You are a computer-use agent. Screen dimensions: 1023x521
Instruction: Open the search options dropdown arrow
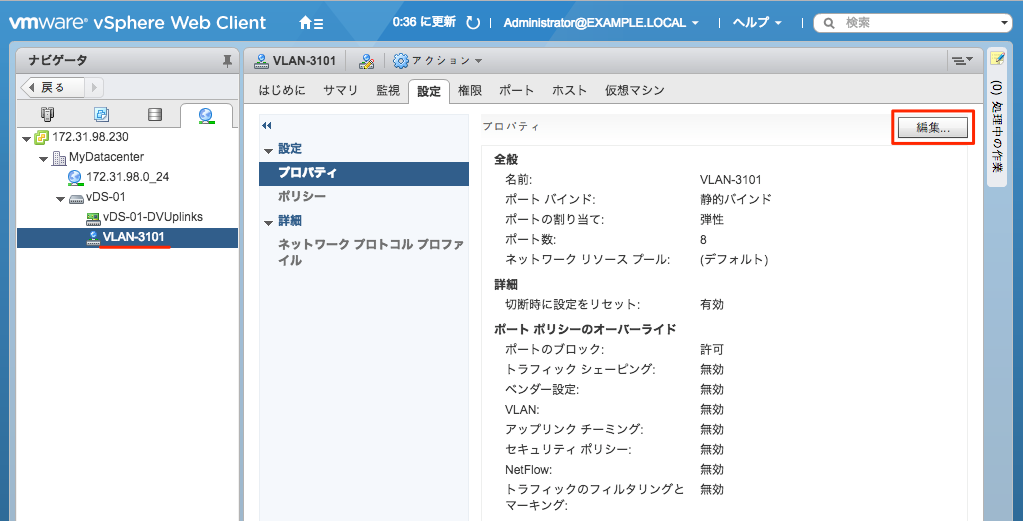1004,23
